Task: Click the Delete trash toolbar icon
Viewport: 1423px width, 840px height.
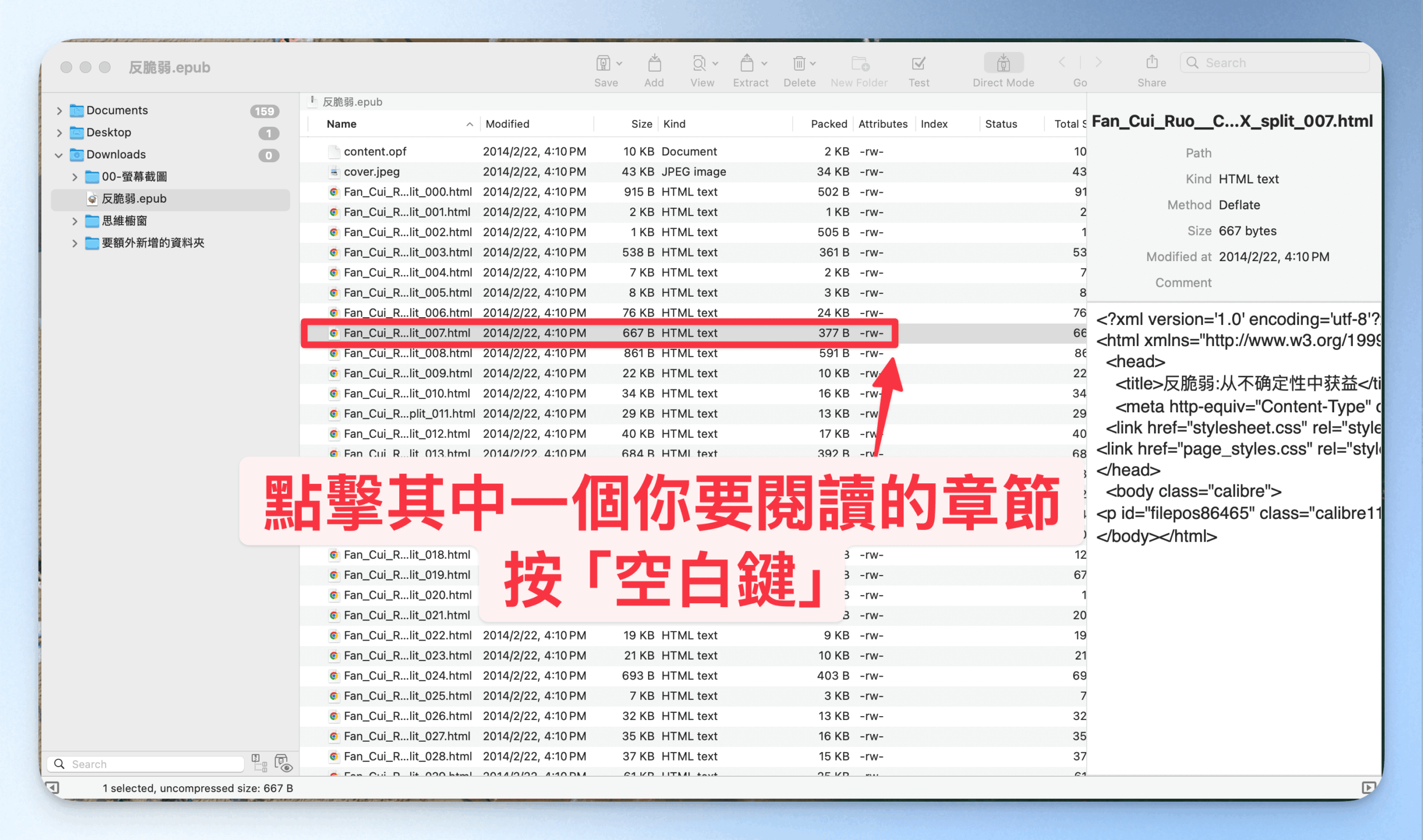Action: 798,63
